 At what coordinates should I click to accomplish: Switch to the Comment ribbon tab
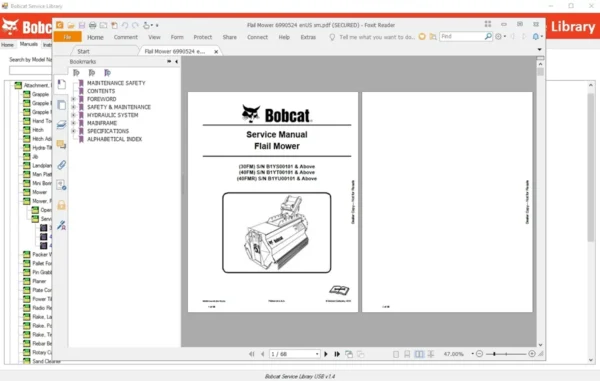click(x=126, y=37)
